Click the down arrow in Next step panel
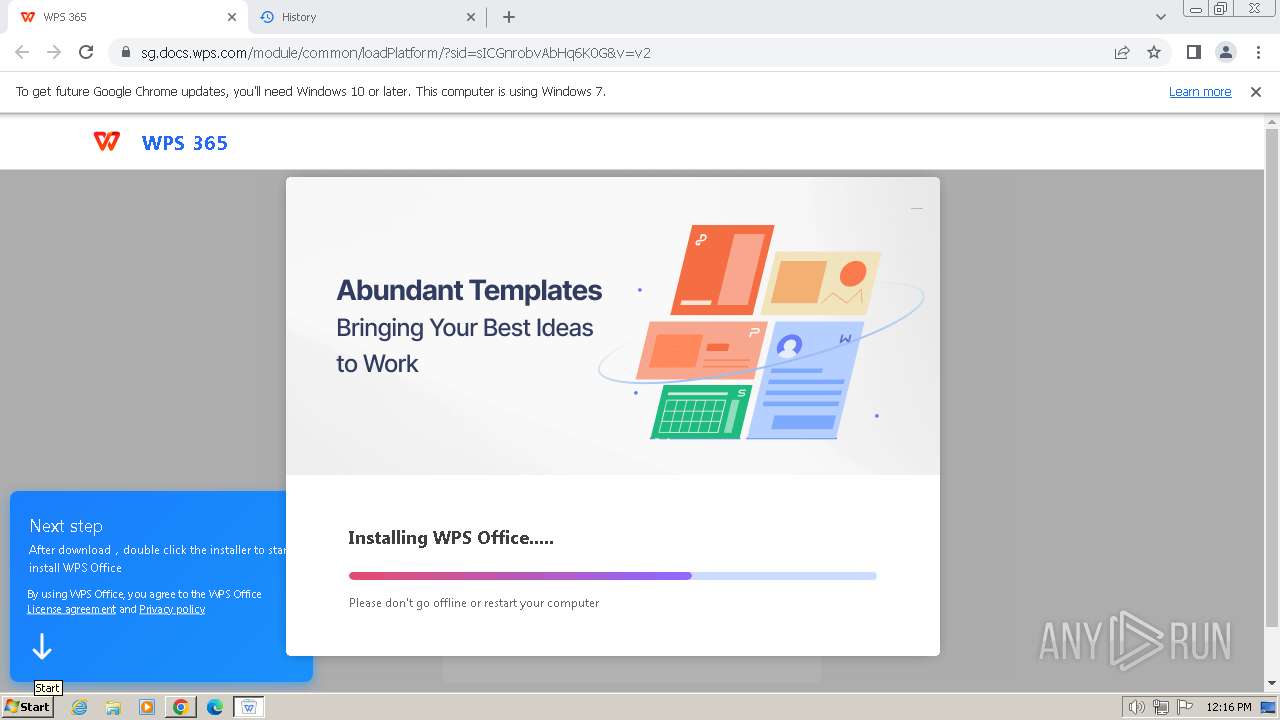The width and height of the screenshot is (1280, 720). pyautogui.click(x=42, y=647)
